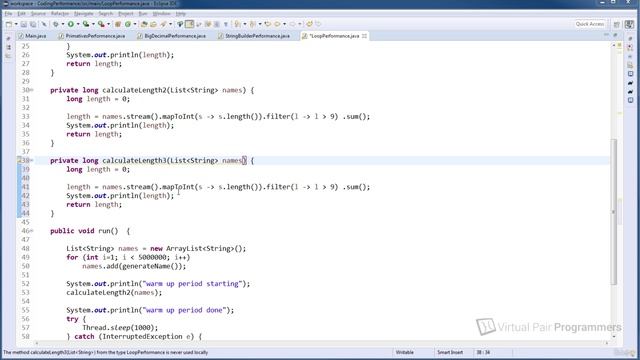Open the New Java Class dropdown arrow
Viewport: 640px width, 360px height.
pyautogui.click(x=135, y=24)
